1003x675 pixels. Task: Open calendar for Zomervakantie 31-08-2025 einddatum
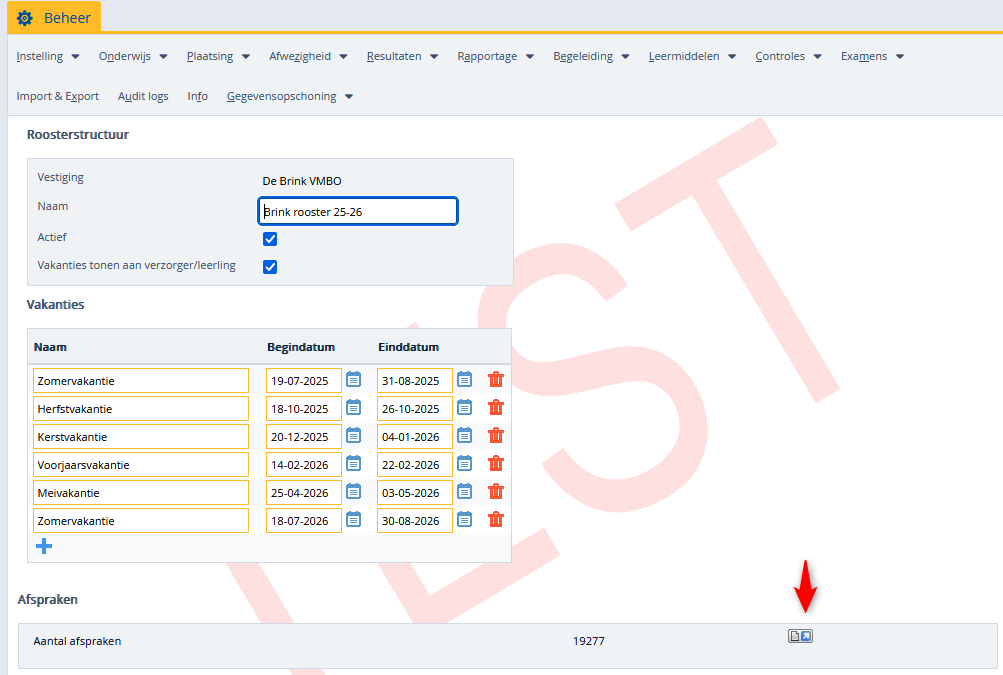point(464,379)
